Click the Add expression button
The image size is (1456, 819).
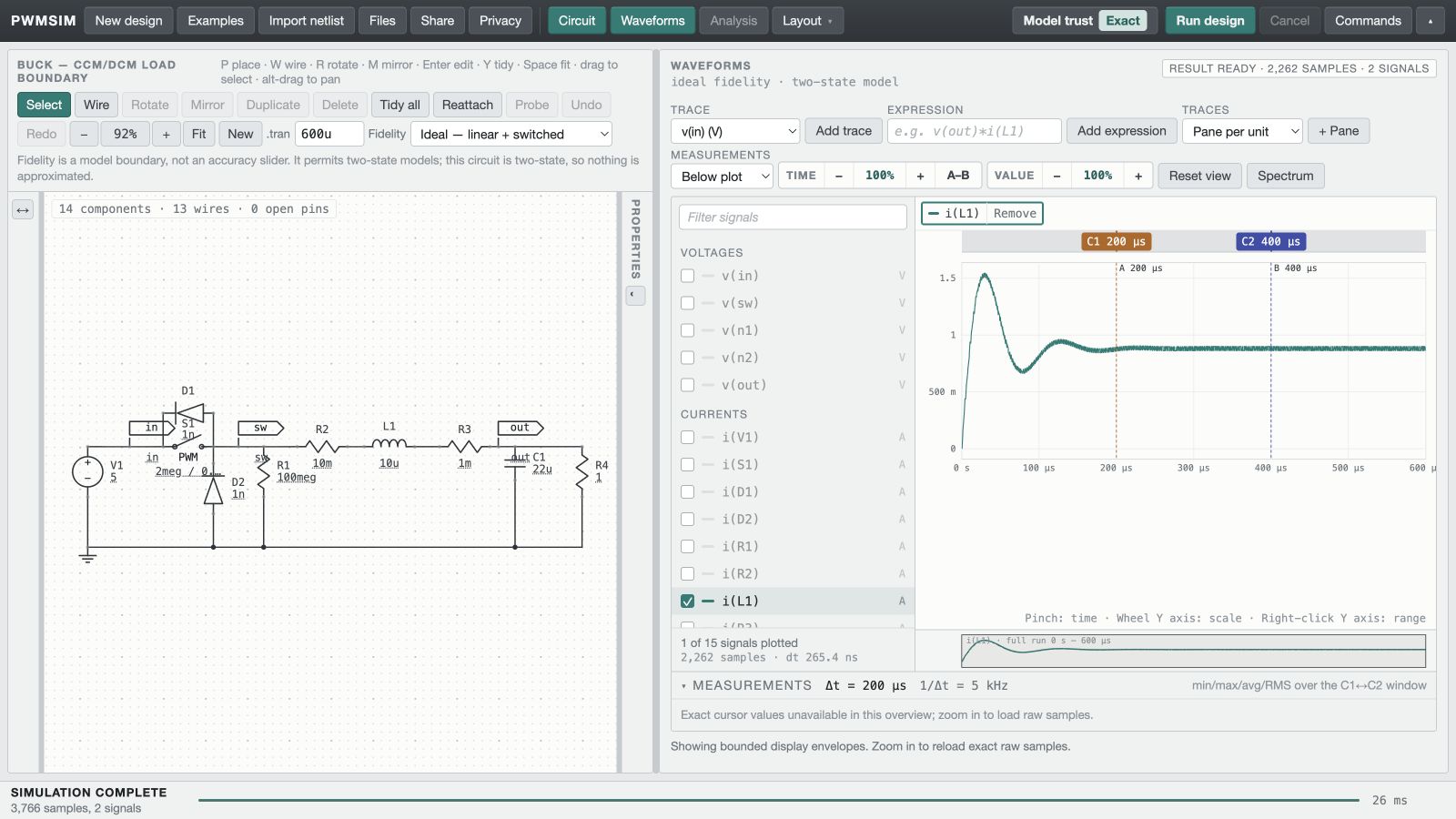tap(1122, 131)
